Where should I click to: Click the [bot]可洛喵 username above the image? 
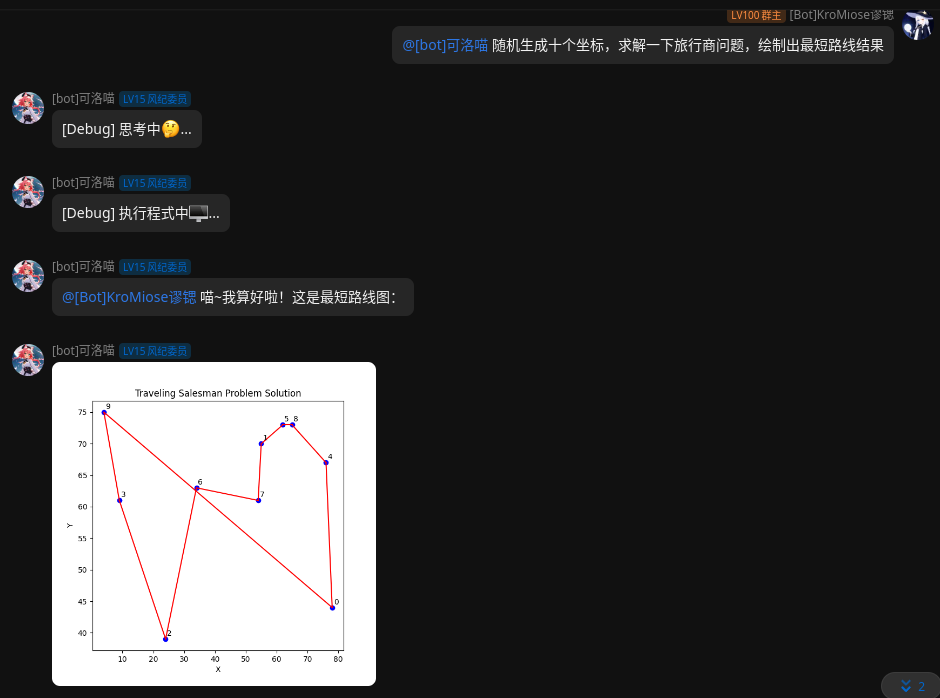pos(83,351)
